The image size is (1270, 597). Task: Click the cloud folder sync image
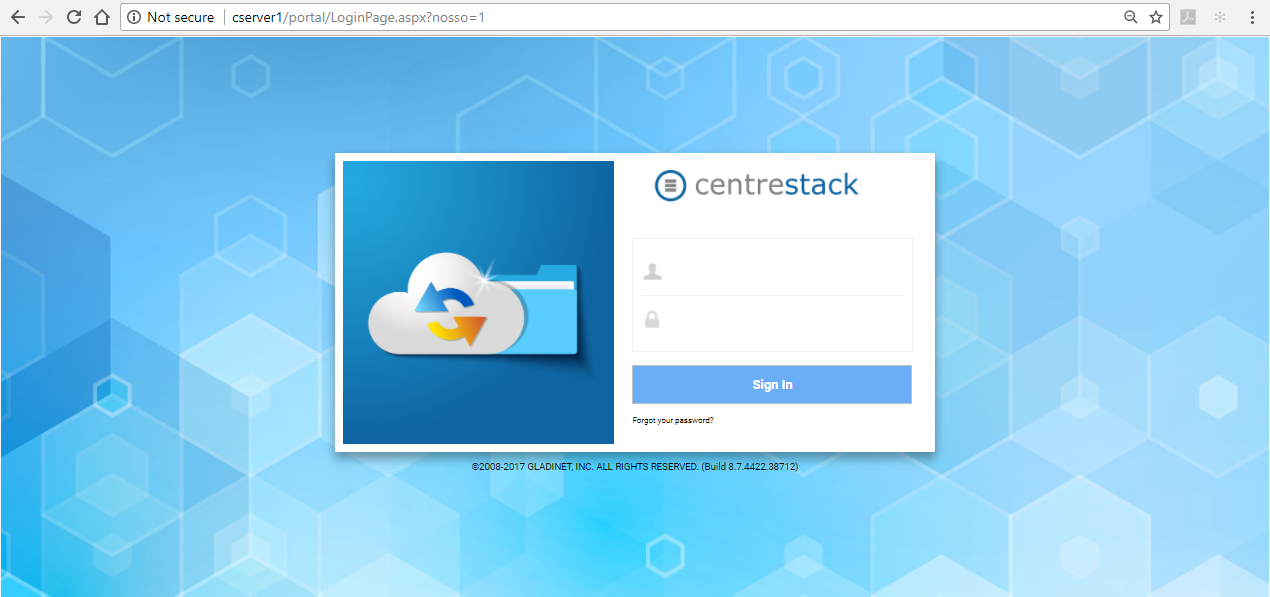(x=478, y=302)
